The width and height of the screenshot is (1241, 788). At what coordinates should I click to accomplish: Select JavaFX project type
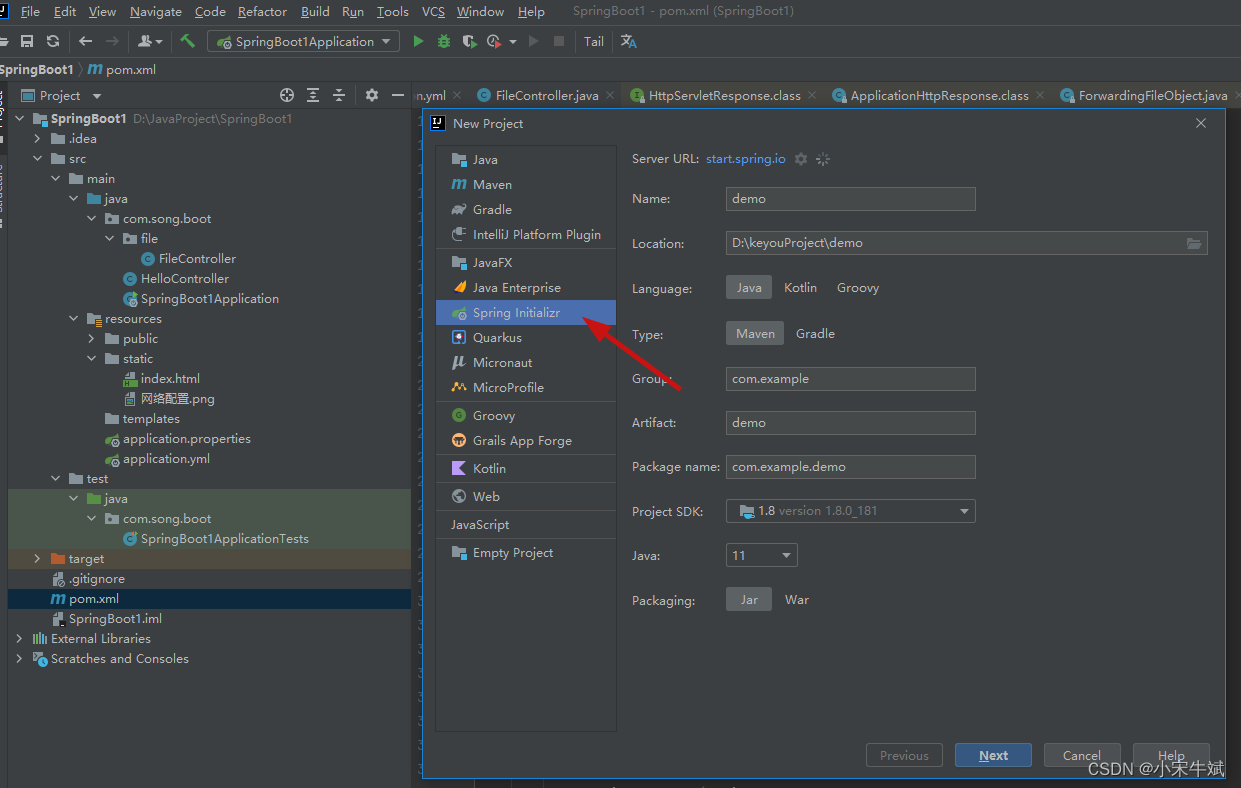pos(526,262)
